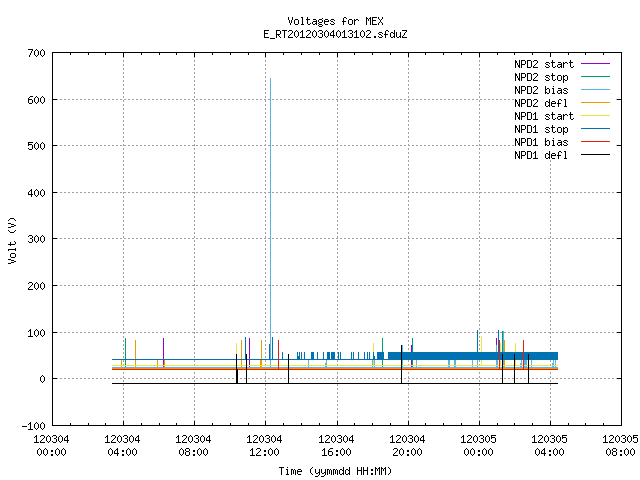
Task: Click the y-axis label 'Volt (V)'
Action: point(13,240)
